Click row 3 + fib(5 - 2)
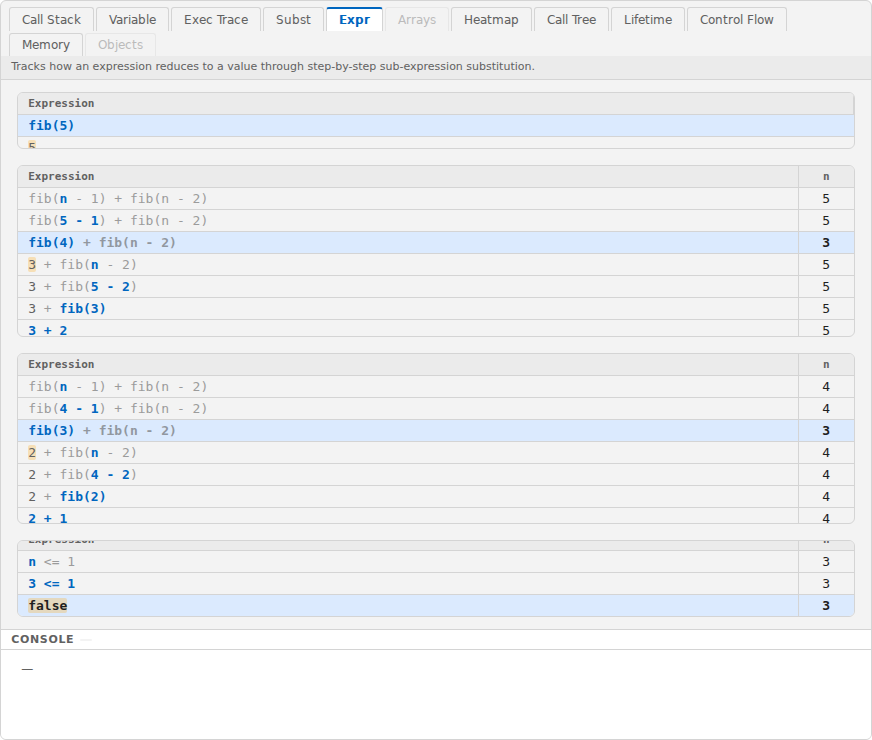 pyautogui.click(x=435, y=286)
